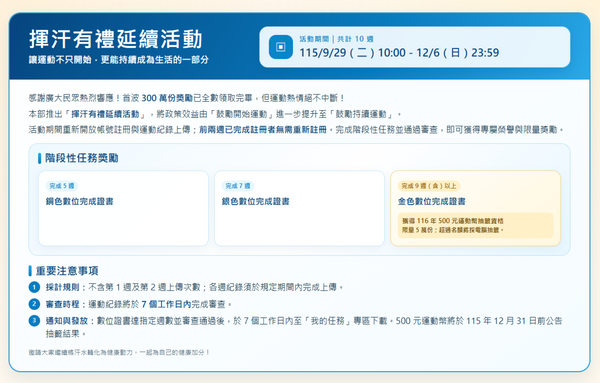This screenshot has width=600, height=383.
Task: Click the phrase 「我的任務」 in the third note
Action: click(328, 321)
